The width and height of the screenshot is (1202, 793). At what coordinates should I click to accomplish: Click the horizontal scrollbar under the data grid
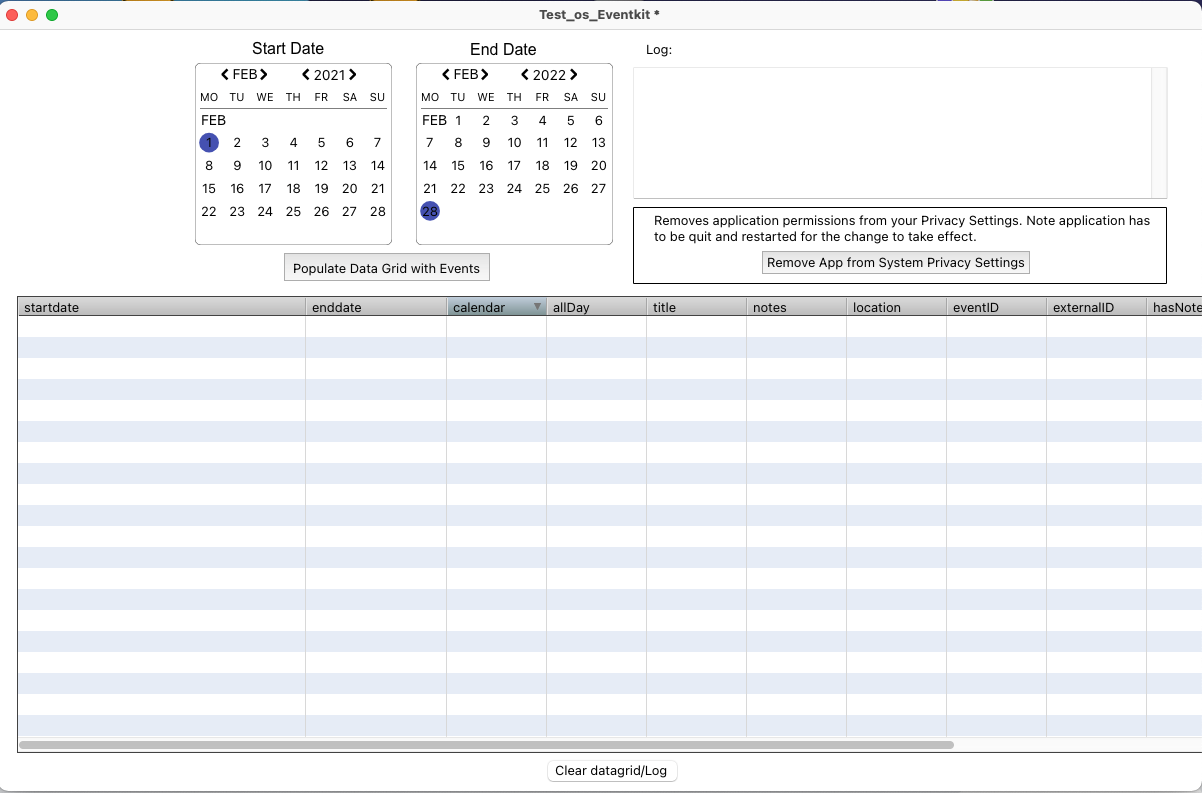click(x=486, y=745)
